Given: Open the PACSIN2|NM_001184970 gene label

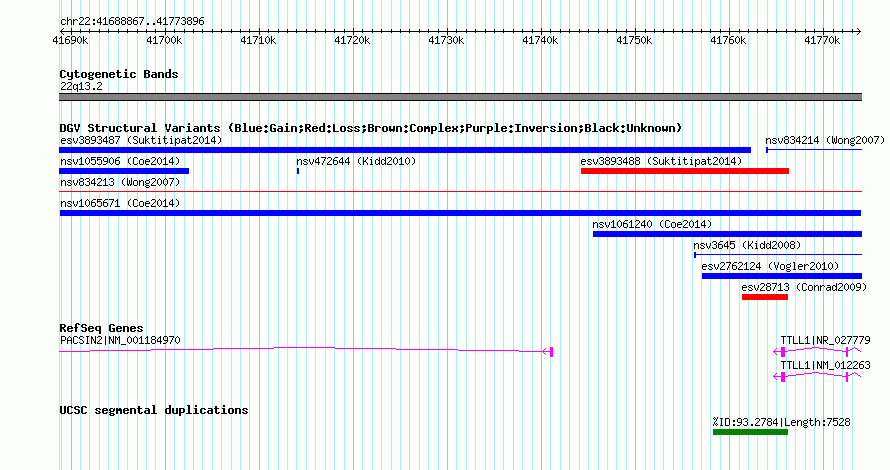Looking at the screenshot, I should (120, 341).
